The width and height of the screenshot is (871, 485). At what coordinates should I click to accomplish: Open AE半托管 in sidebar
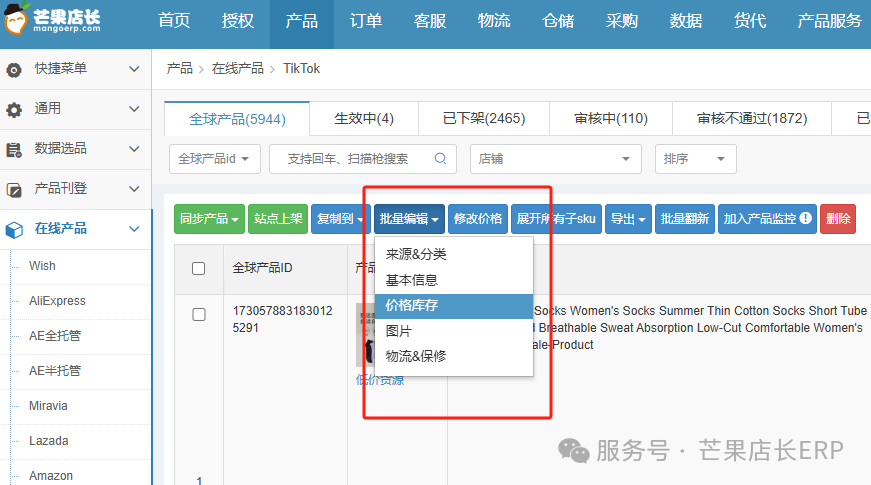click(55, 371)
